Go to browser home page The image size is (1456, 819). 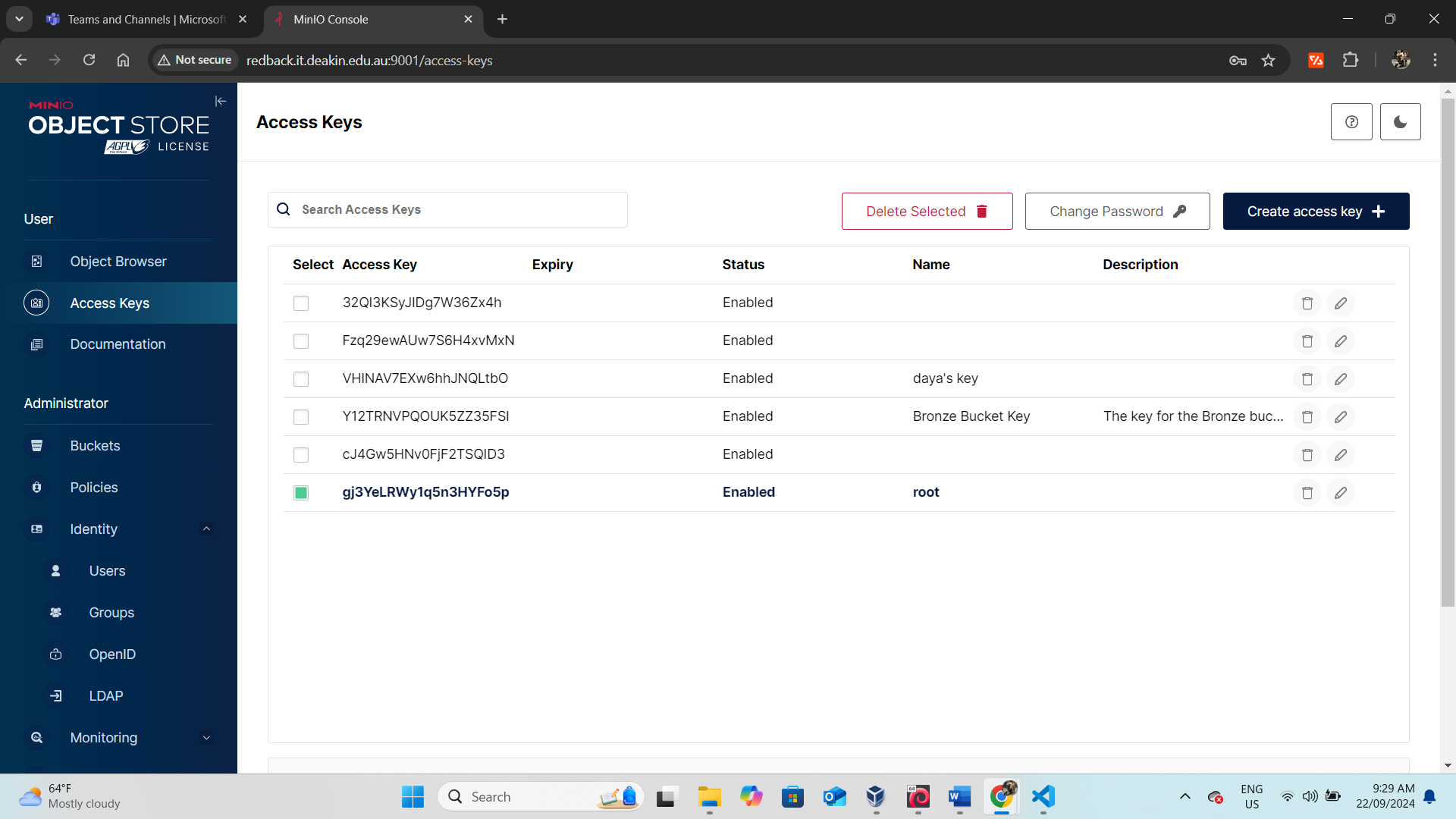click(x=123, y=60)
